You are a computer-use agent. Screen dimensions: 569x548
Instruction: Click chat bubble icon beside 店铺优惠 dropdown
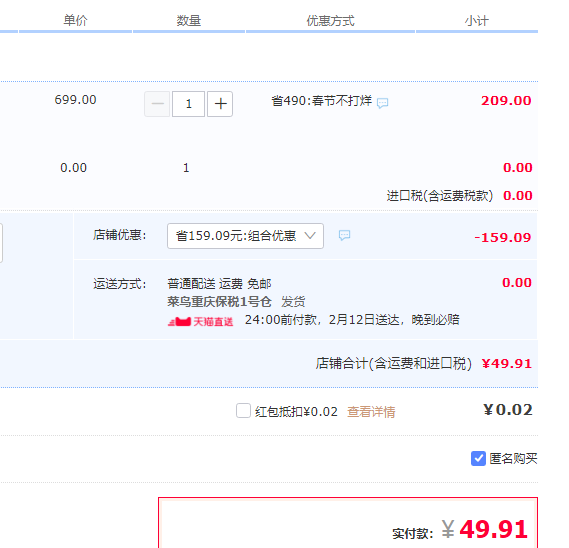click(x=344, y=235)
